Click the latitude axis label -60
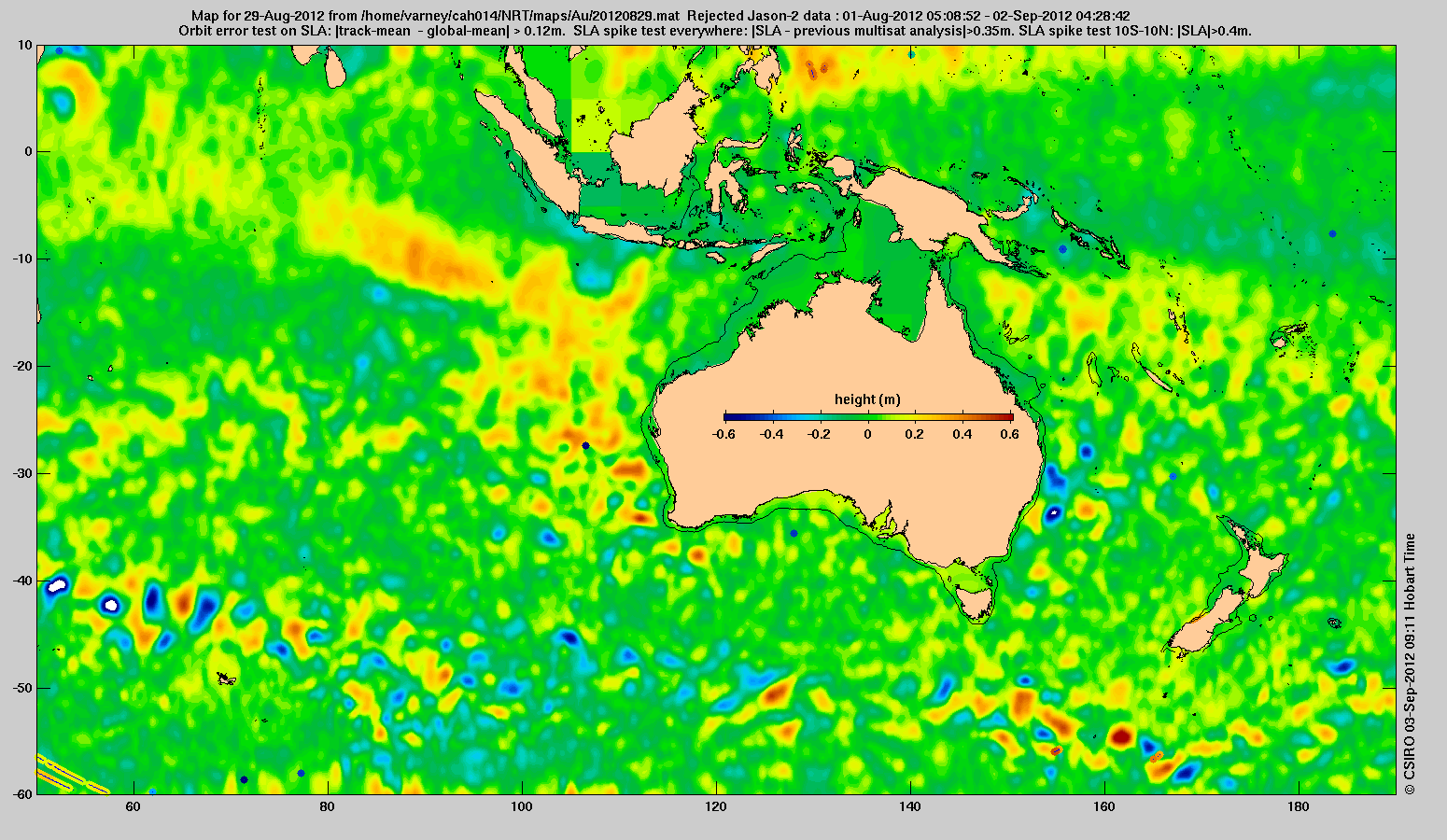1447x840 pixels. (22, 794)
